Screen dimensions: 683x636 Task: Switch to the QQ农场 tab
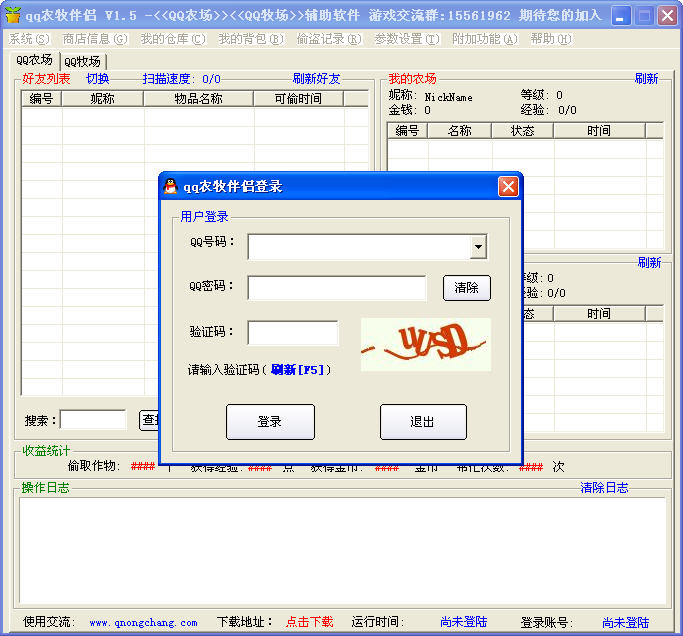tap(34, 60)
